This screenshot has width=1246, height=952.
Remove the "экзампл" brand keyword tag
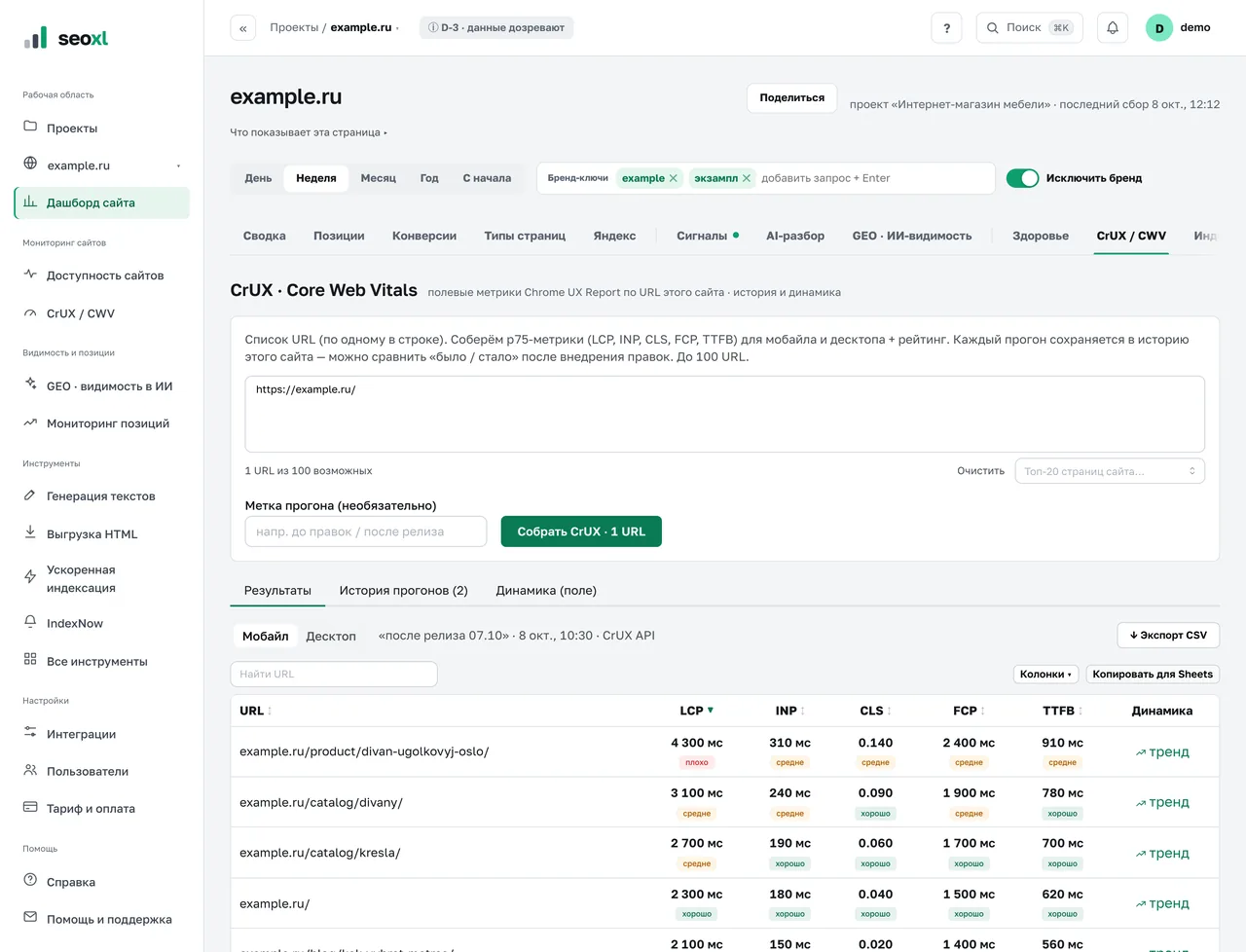point(747,178)
